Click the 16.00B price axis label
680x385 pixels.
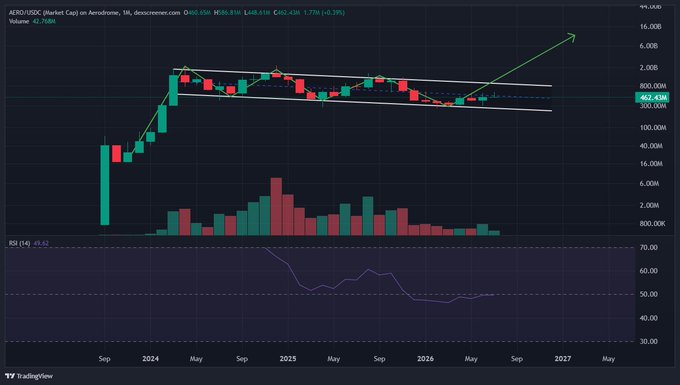tap(650, 26)
